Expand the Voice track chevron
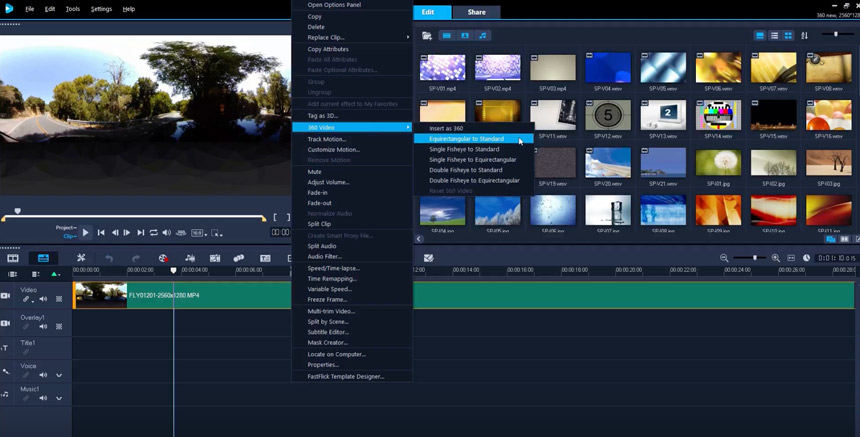This screenshot has width=860, height=437. (59, 375)
